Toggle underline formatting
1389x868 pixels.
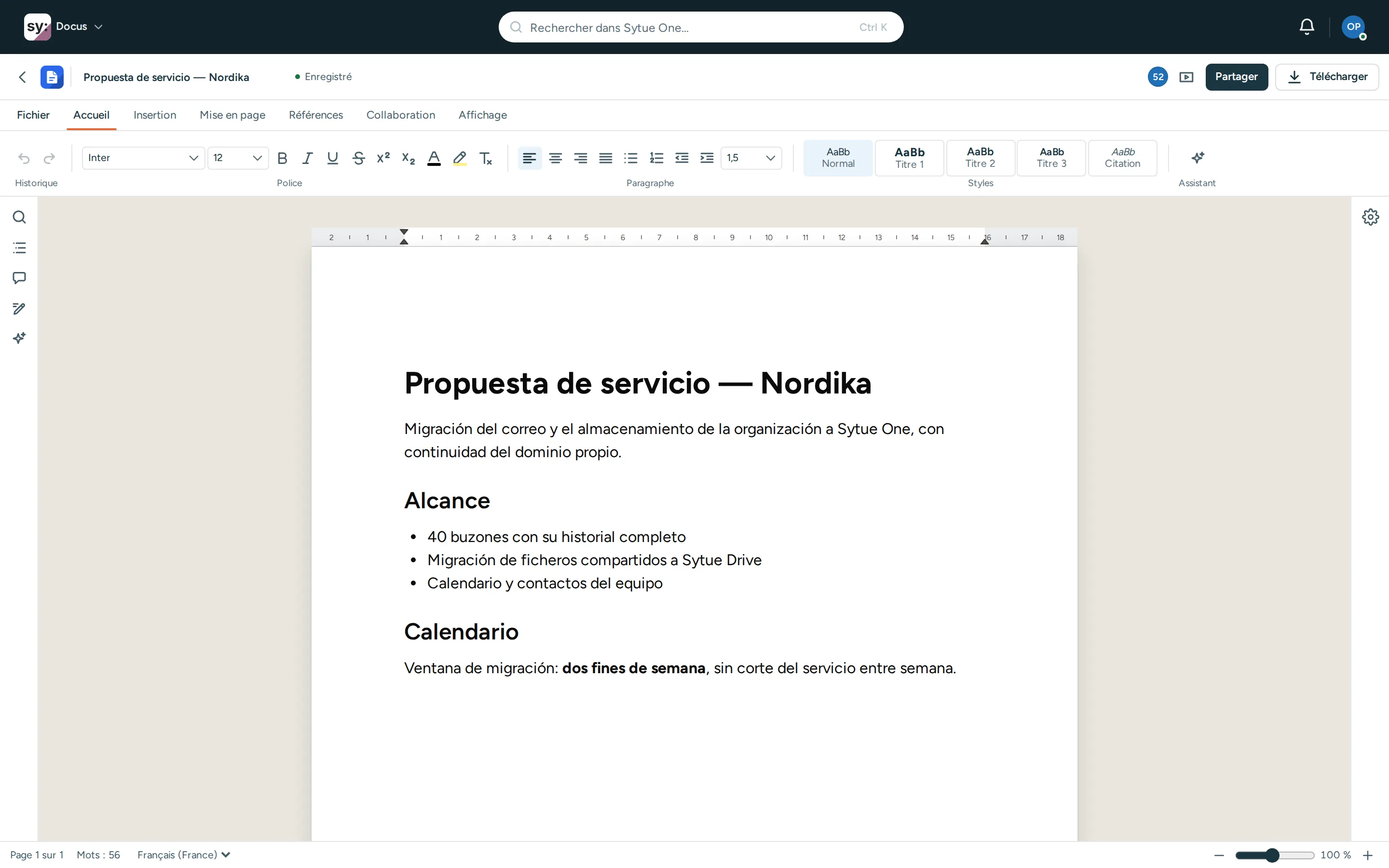point(332,158)
